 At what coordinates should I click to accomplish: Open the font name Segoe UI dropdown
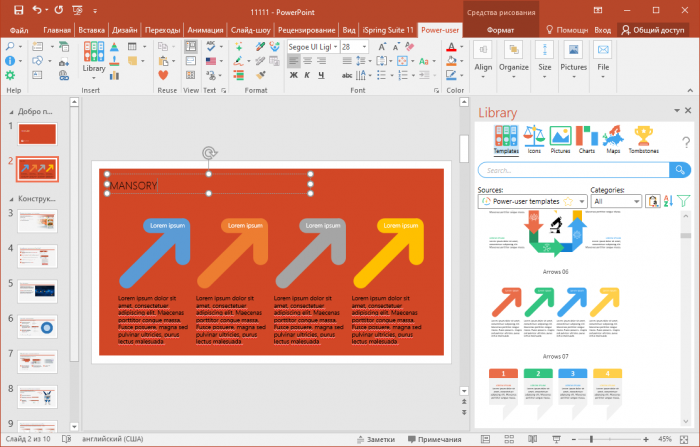tap(334, 47)
